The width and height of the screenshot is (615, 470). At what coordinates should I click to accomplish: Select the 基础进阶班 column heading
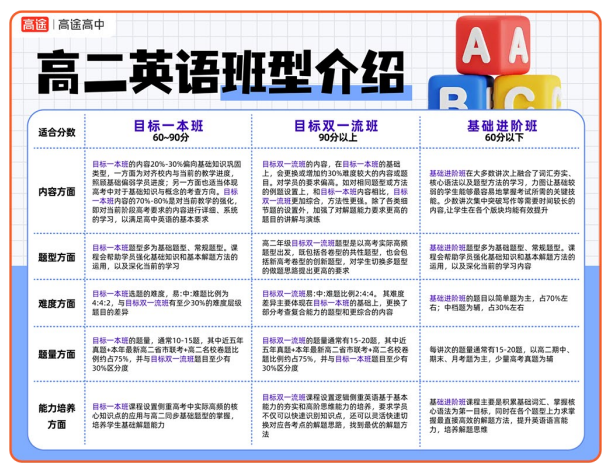pos(502,126)
